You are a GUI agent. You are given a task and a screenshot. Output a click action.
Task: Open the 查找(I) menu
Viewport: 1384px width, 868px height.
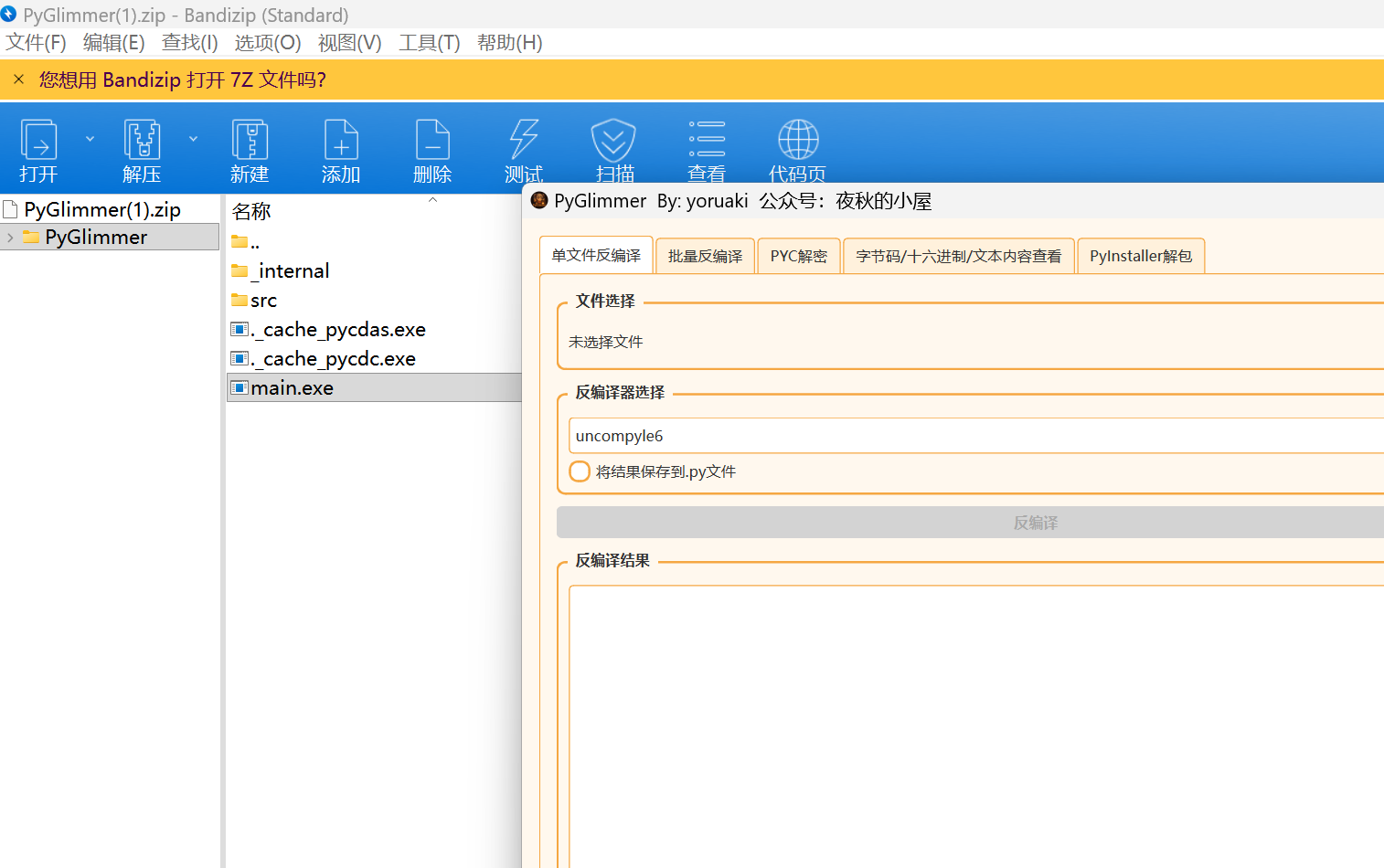point(190,43)
